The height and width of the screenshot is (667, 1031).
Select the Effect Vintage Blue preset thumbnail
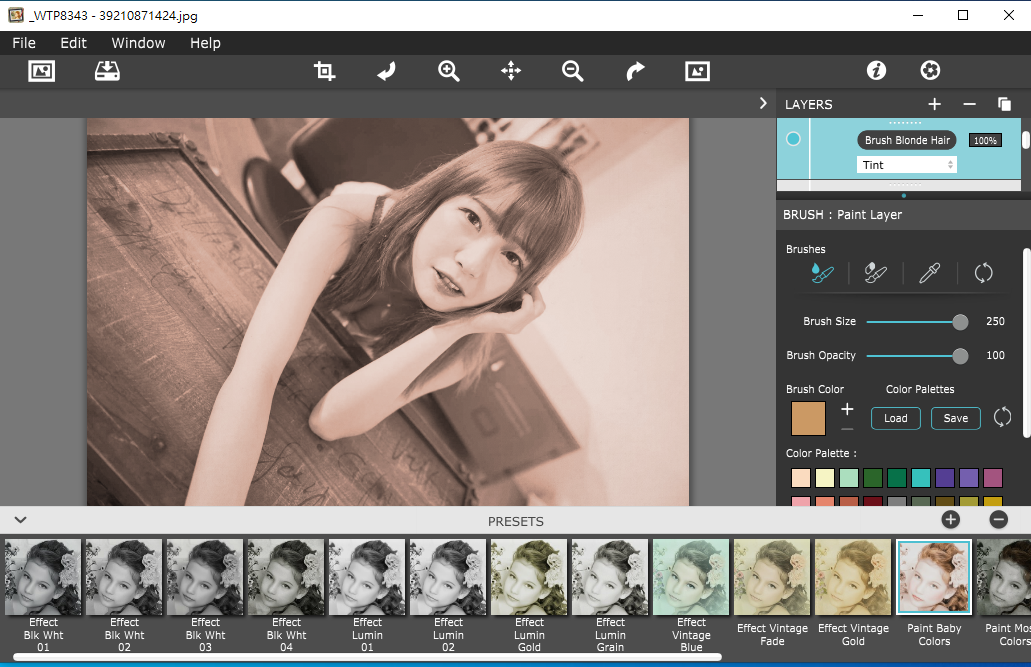[x=691, y=577]
